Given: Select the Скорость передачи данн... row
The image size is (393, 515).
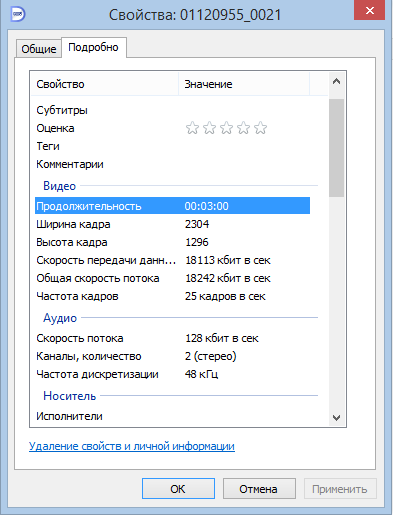Looking at the screenshot, I should point(172,260).
